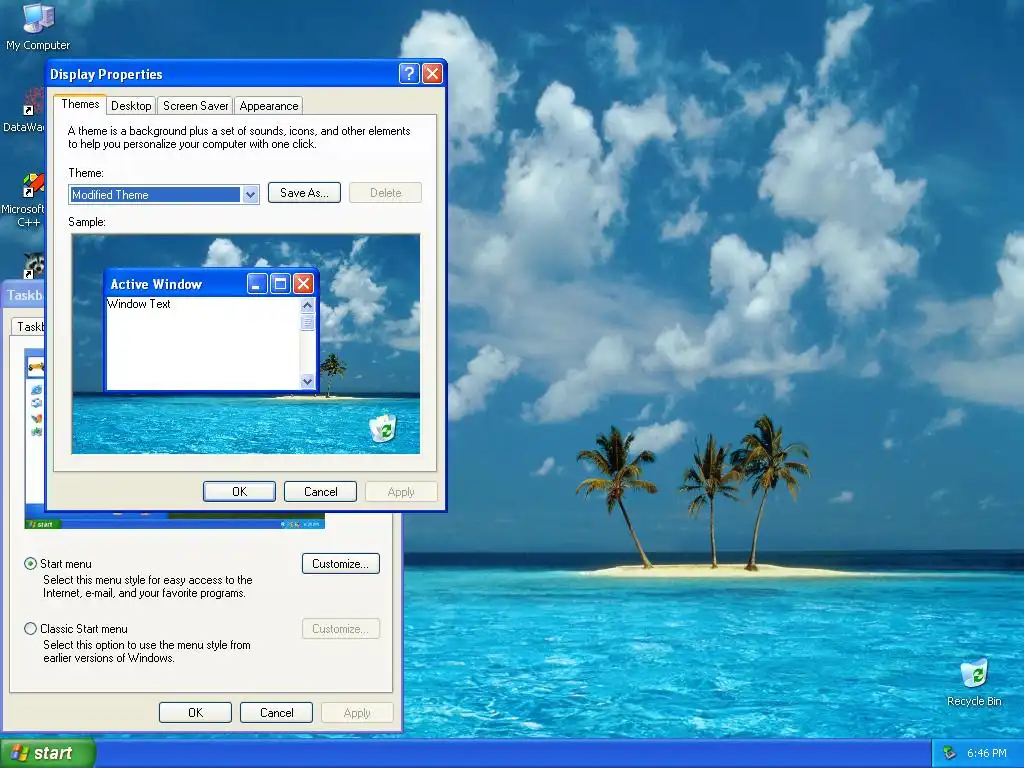Click the theme sample preview image

tap(246, 344)
